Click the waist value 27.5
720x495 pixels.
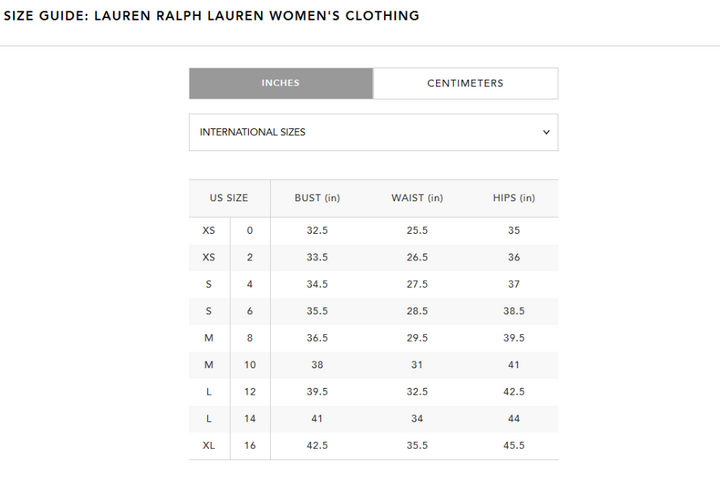tap(417, 284)
